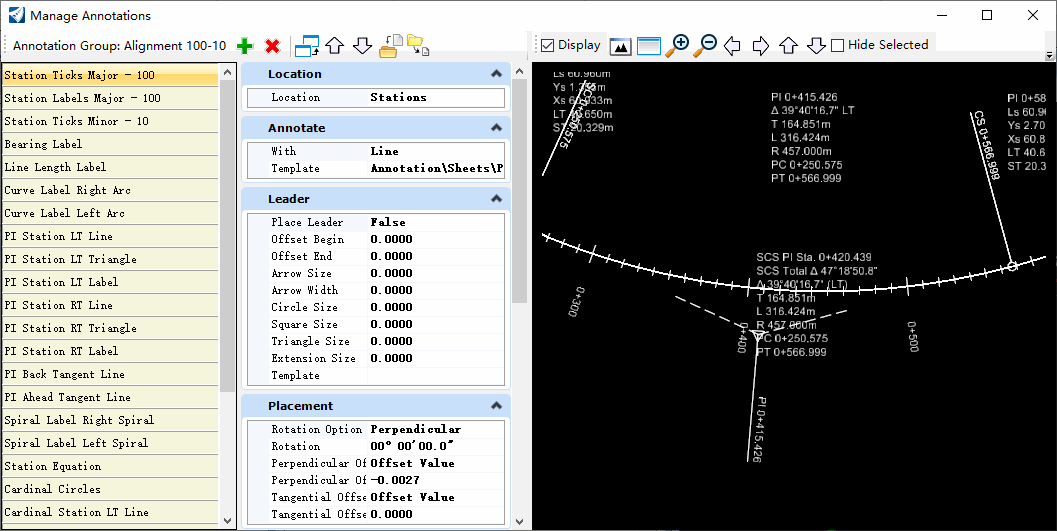Click the Arrow Size value field
1057x531 pixels.
pyautogui.click(x=436, y=273)
